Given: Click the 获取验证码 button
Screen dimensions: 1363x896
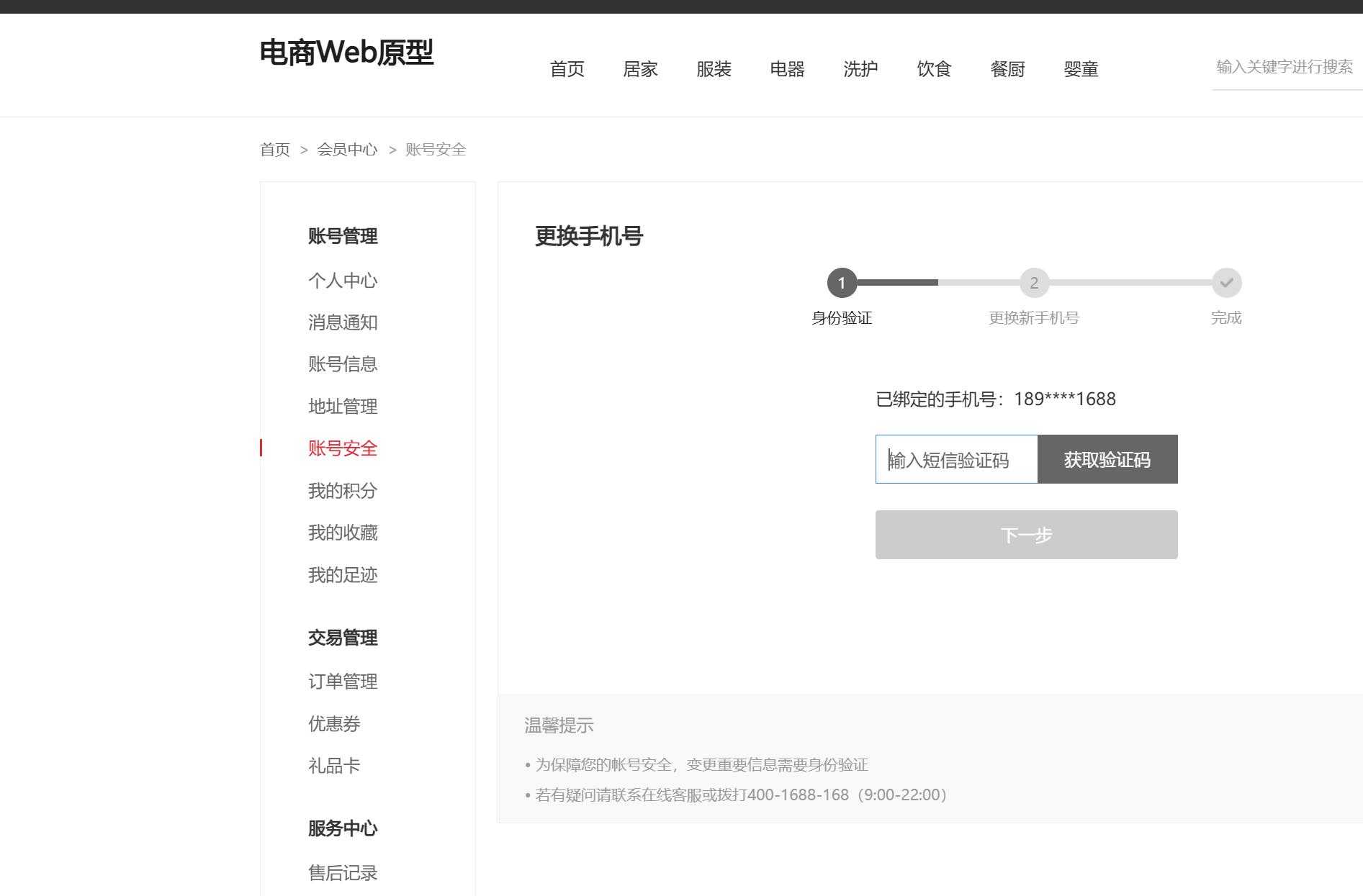Looking at the screenshot, I should click(1107, 459).
